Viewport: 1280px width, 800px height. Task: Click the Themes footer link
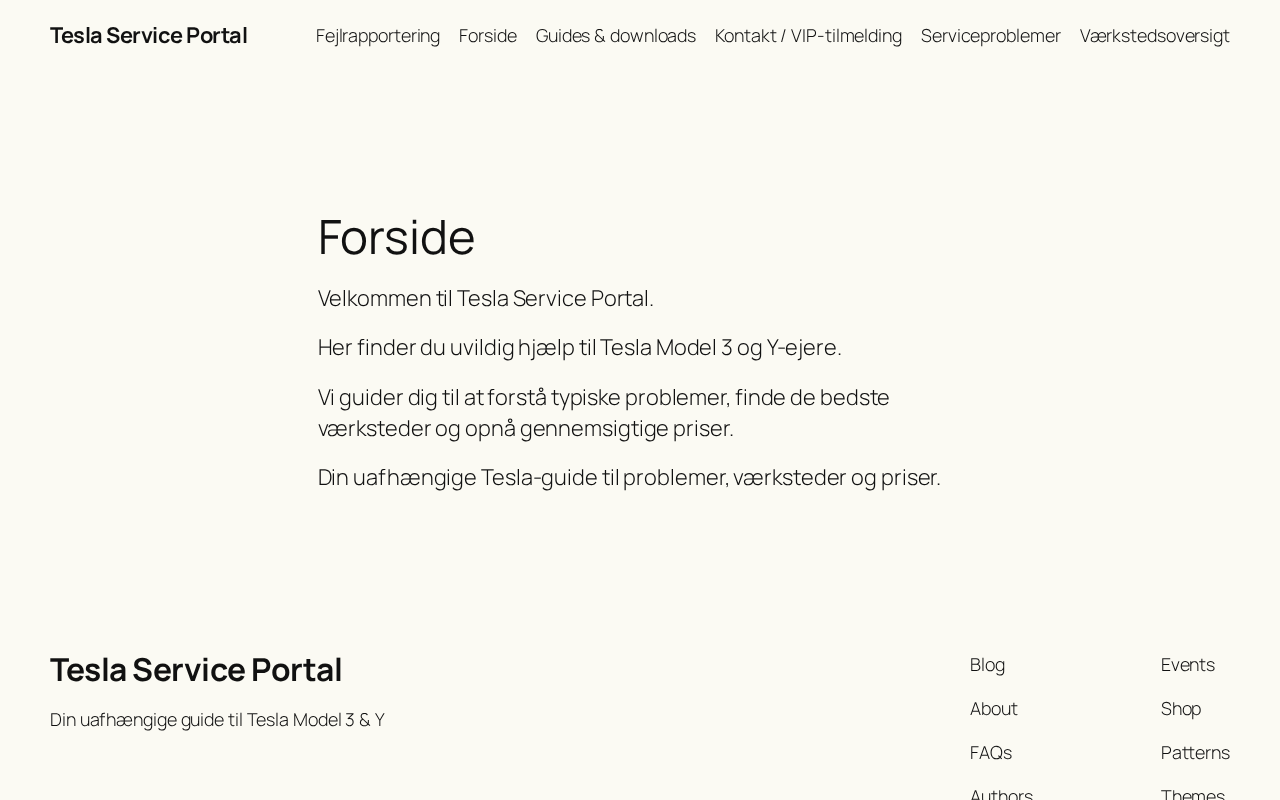point(1192,794)
